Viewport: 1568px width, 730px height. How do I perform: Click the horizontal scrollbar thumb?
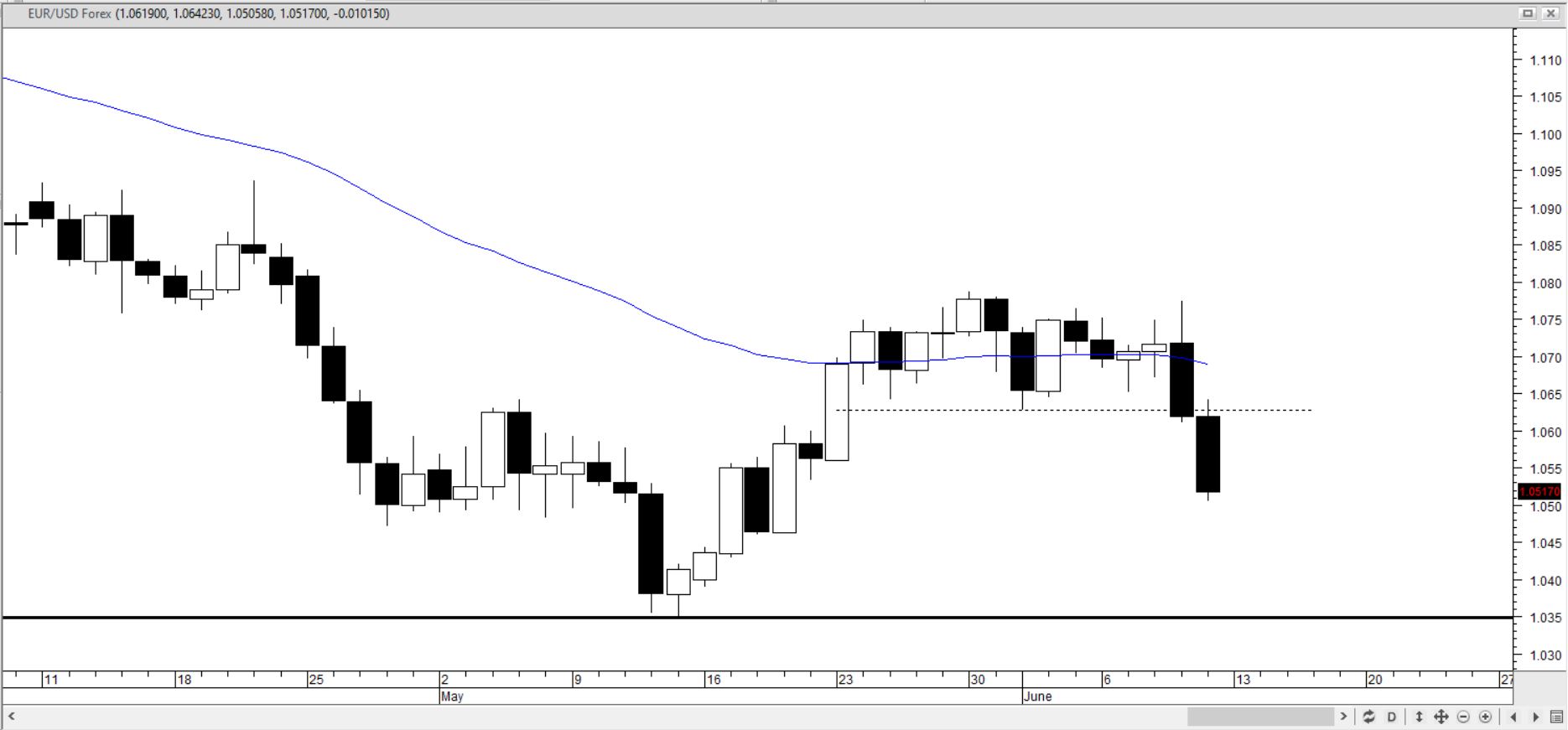pos(1259,717)
